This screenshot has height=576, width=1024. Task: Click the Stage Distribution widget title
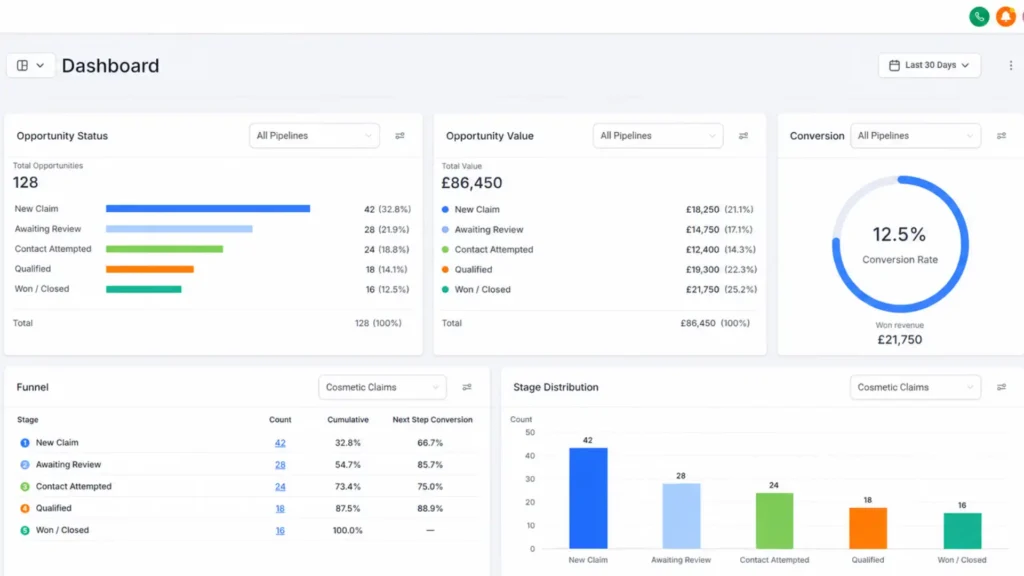[x=556, y=387]
